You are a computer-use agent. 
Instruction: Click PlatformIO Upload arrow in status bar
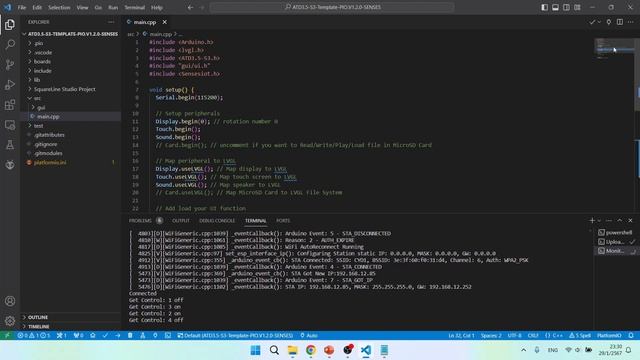(118, 336)
